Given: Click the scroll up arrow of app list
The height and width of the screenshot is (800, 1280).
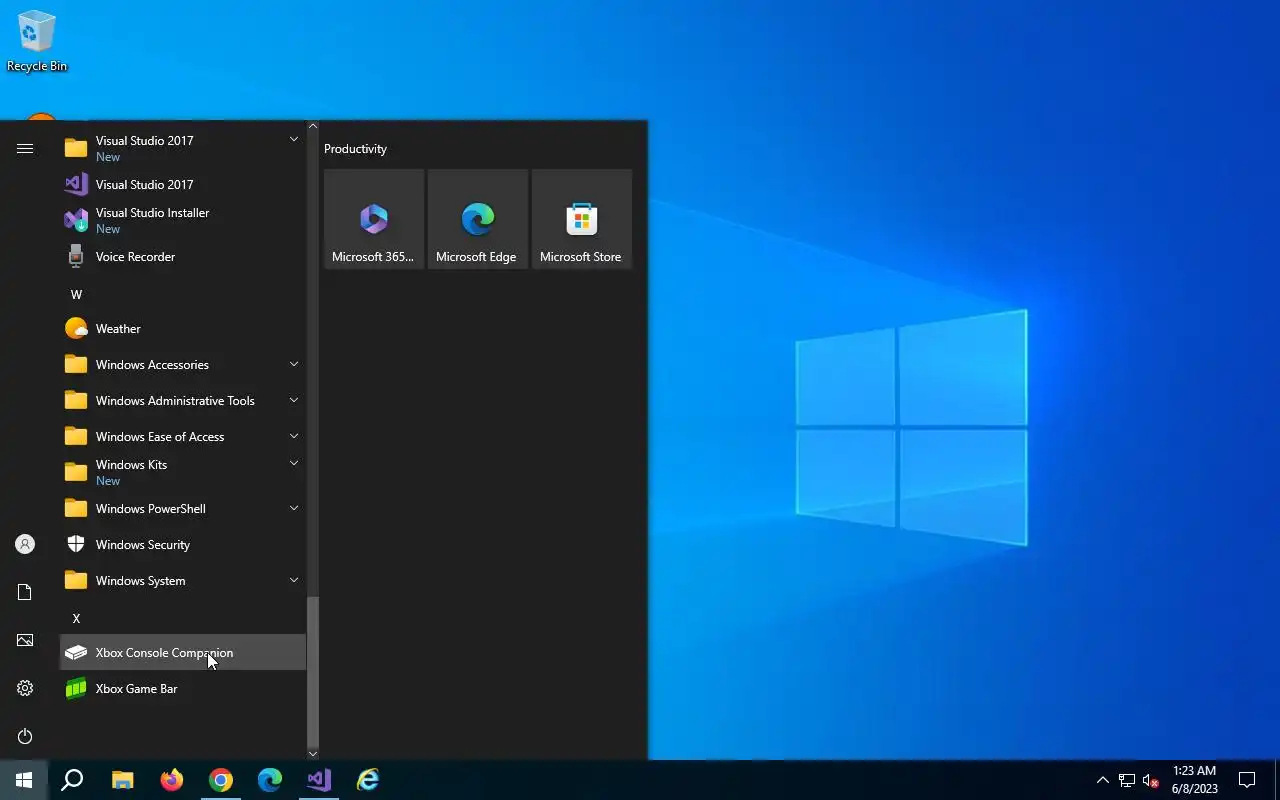Looking at the screenshot, I should coord(313,126).
